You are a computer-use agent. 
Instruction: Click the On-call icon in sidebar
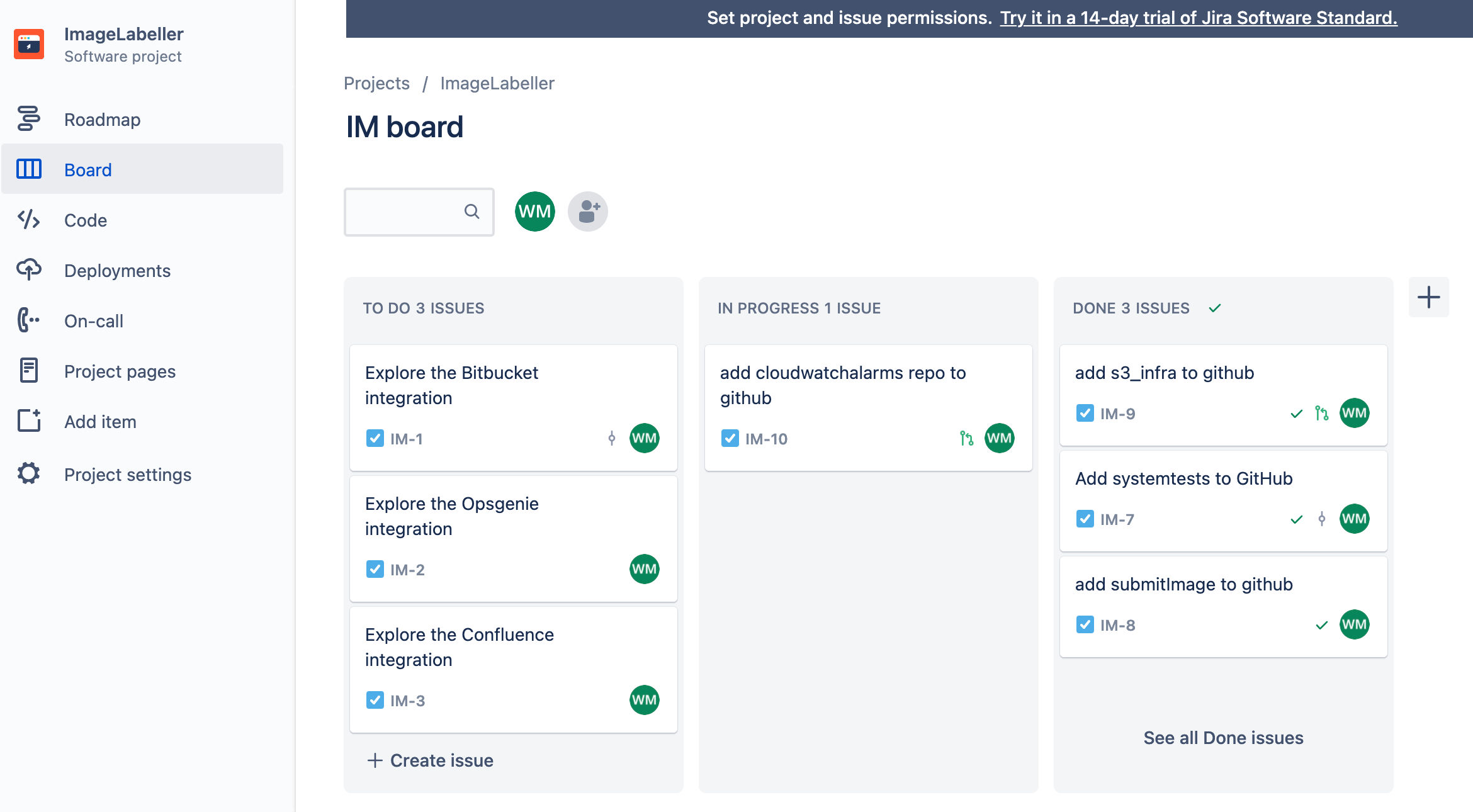(29, 320)
